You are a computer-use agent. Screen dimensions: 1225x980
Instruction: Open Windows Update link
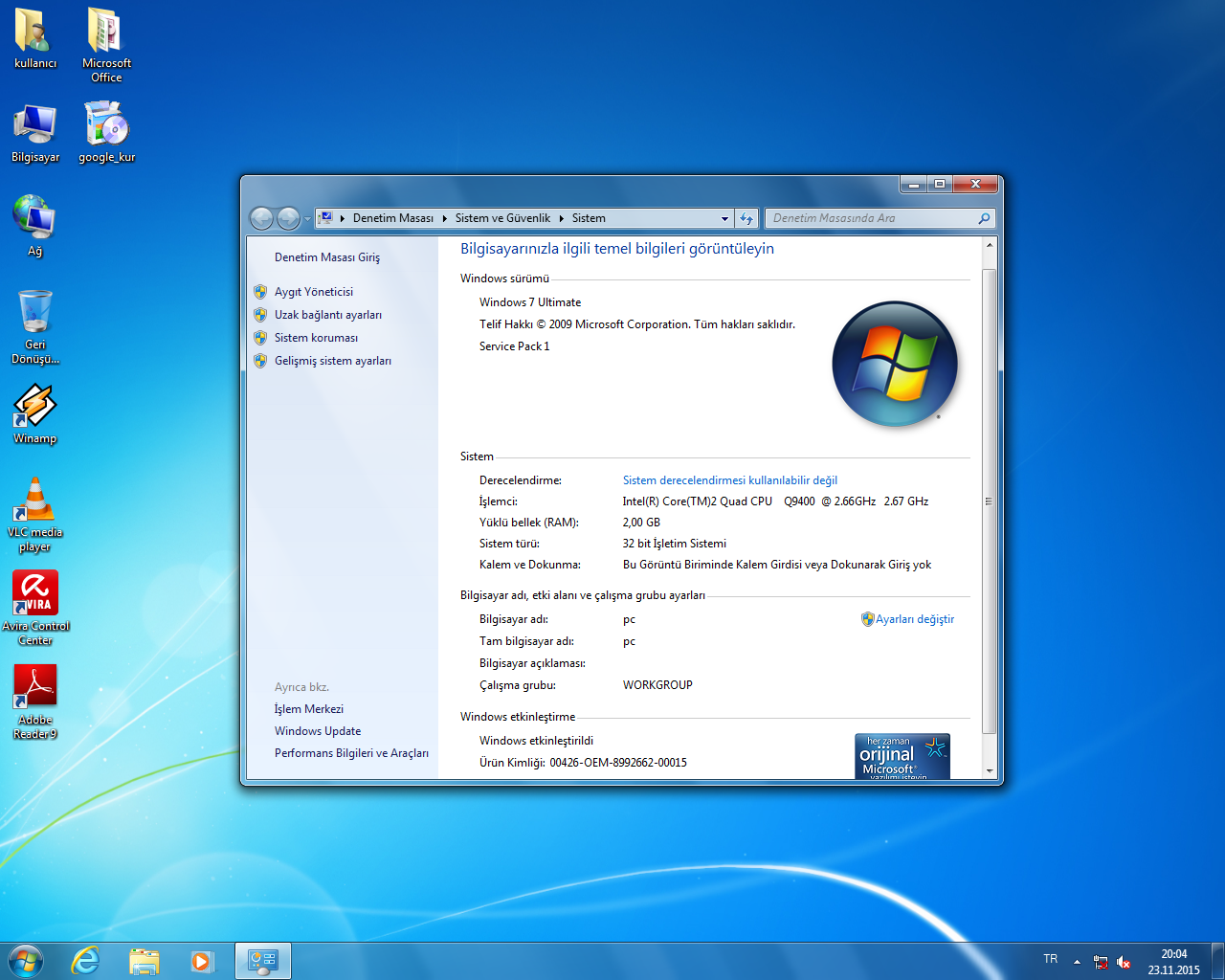click(x=318, y=731)
